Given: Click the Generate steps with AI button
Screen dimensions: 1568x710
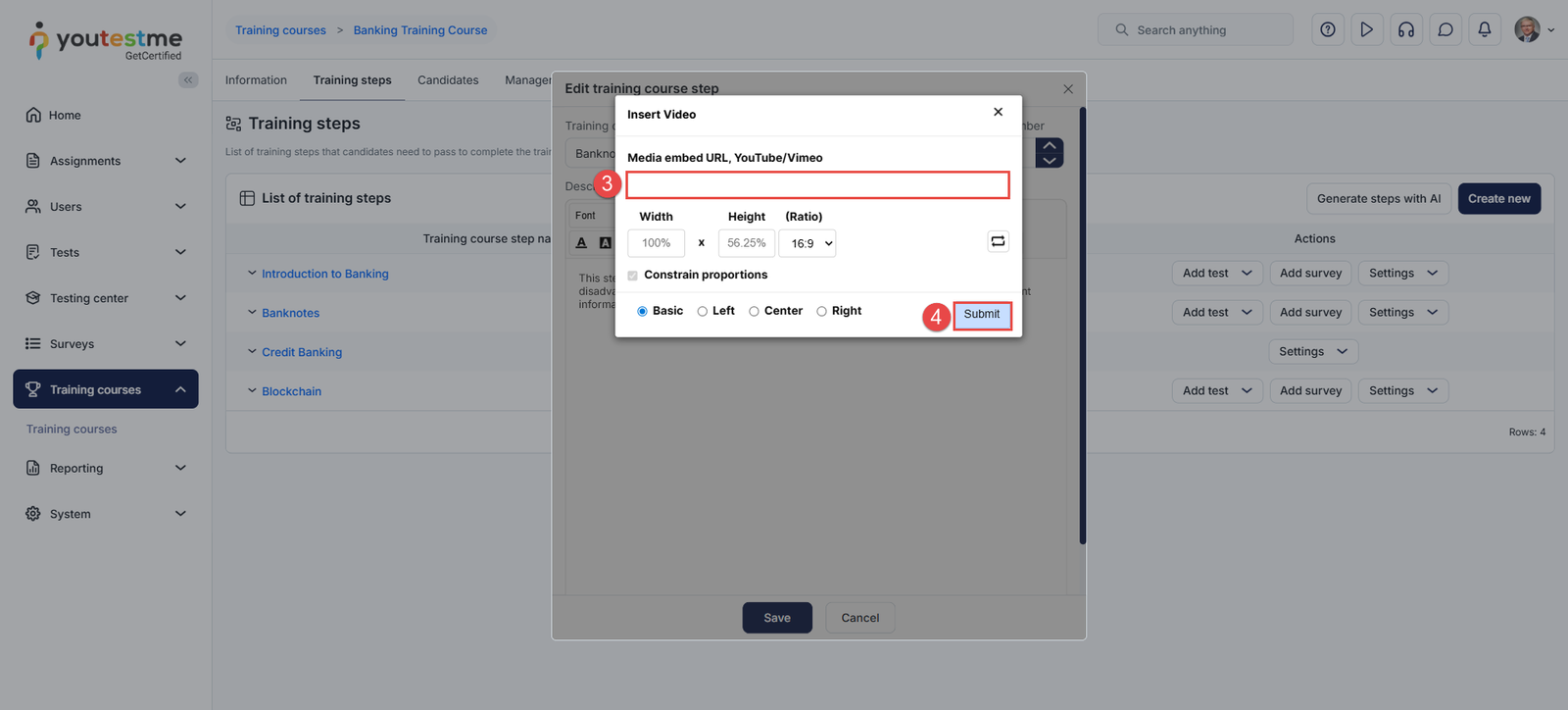Looking at the screenshot, I should [1378, 198].
